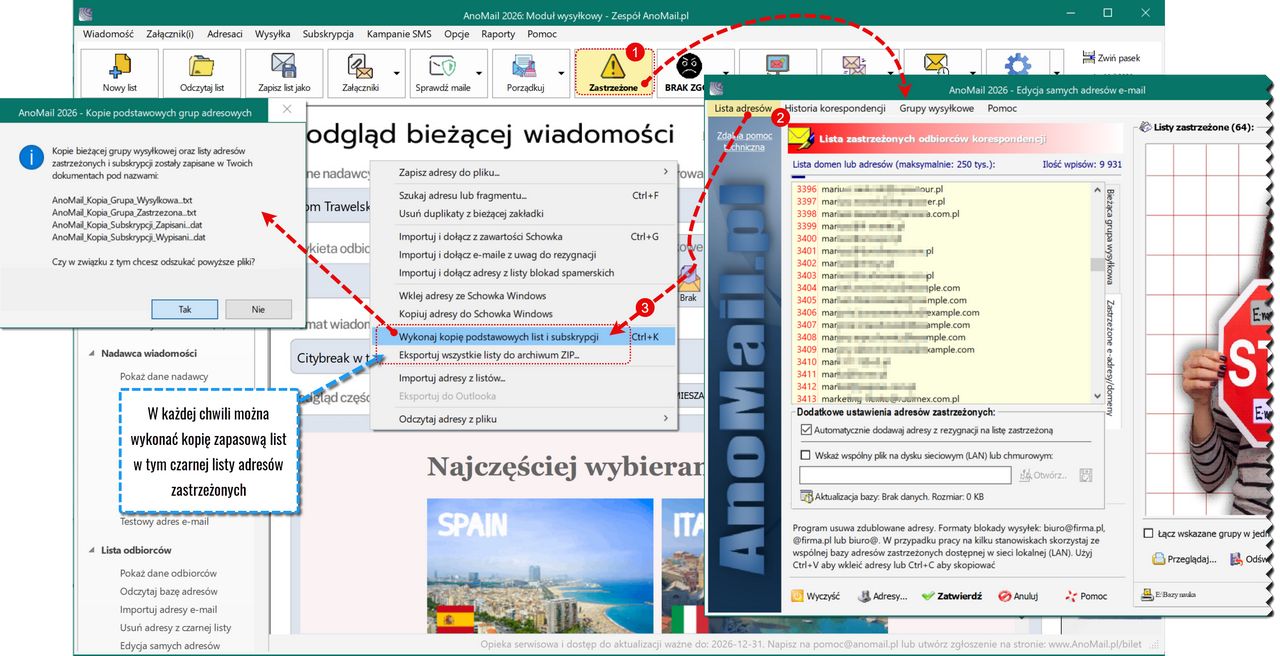Collapse the Lista odbiorców tree section
This screenshot has height=656, width=1280.
pos(93,550)
